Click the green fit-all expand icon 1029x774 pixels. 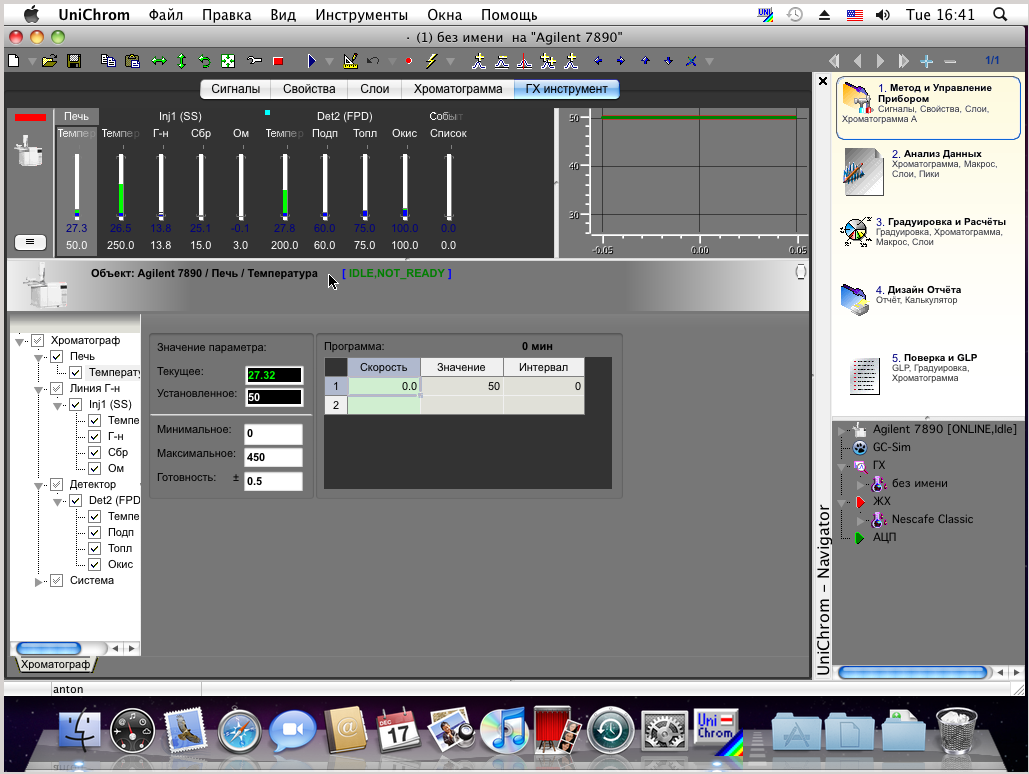tap(228, 61)
